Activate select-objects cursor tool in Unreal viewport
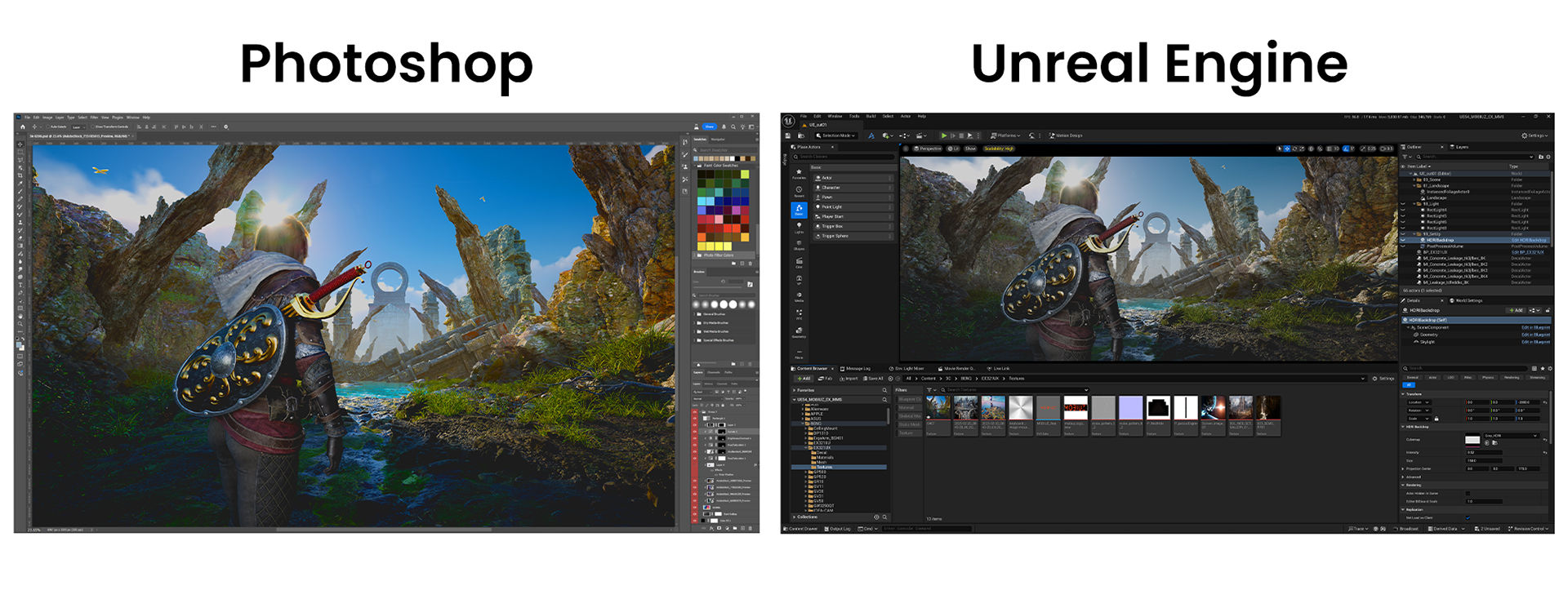The height and width of the screenshot is (599, 1568). coord(1280,149)
